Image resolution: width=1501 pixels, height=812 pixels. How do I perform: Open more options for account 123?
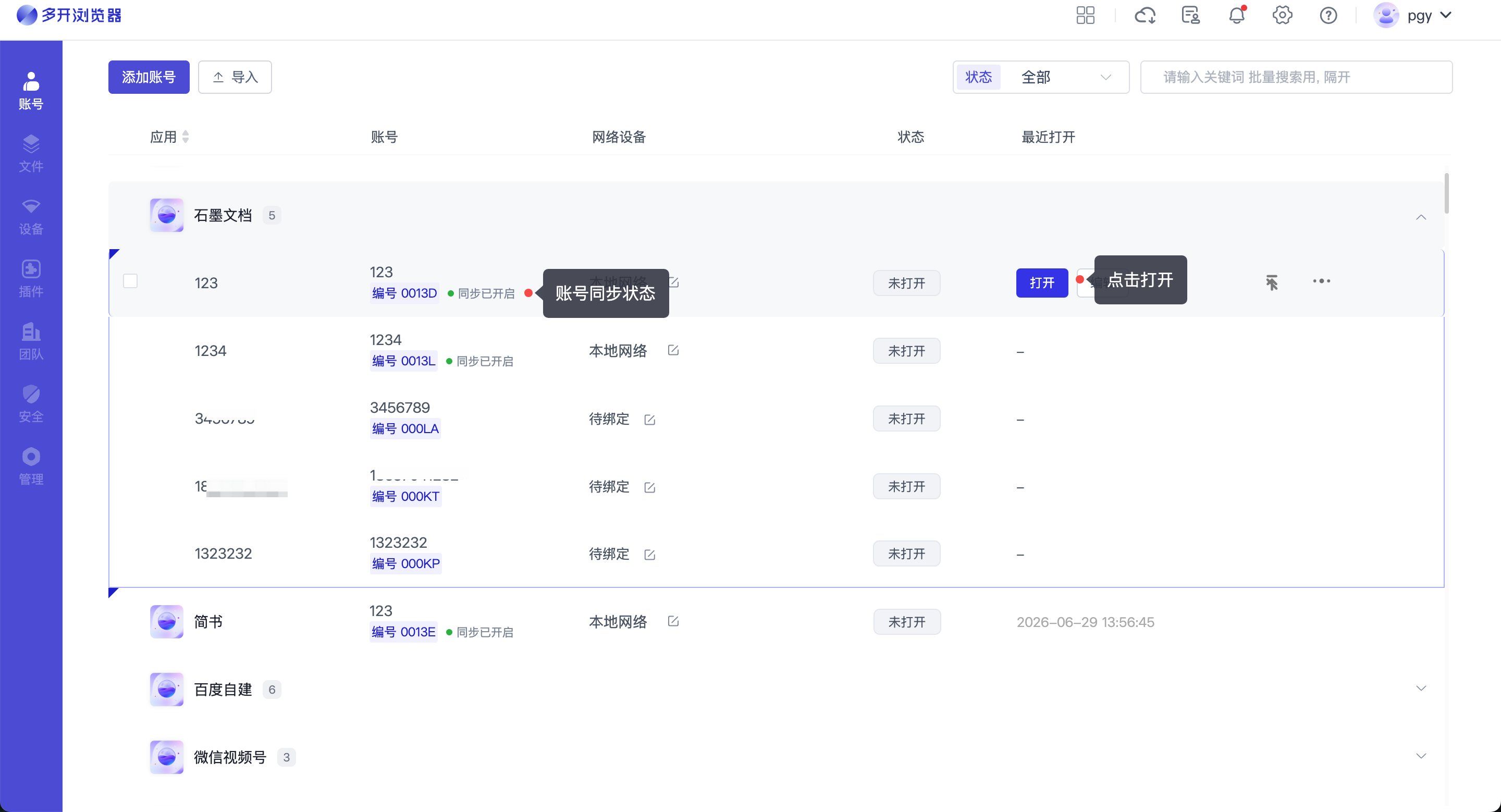1321,281
